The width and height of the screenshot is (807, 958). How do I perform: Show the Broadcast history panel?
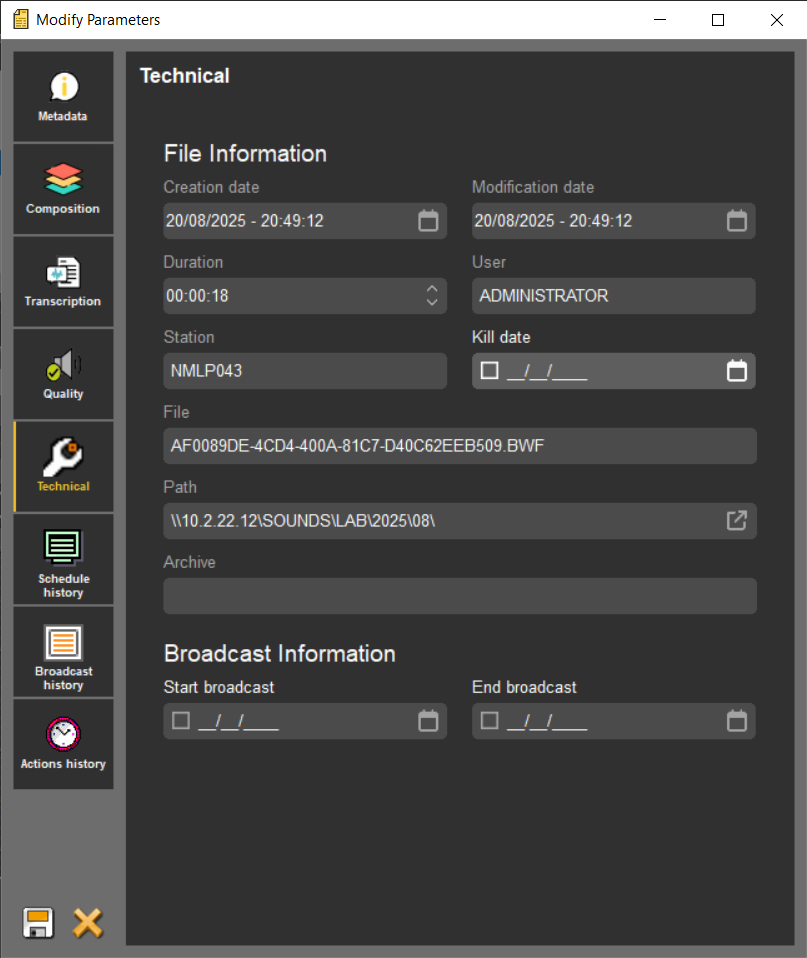[63, 652]
